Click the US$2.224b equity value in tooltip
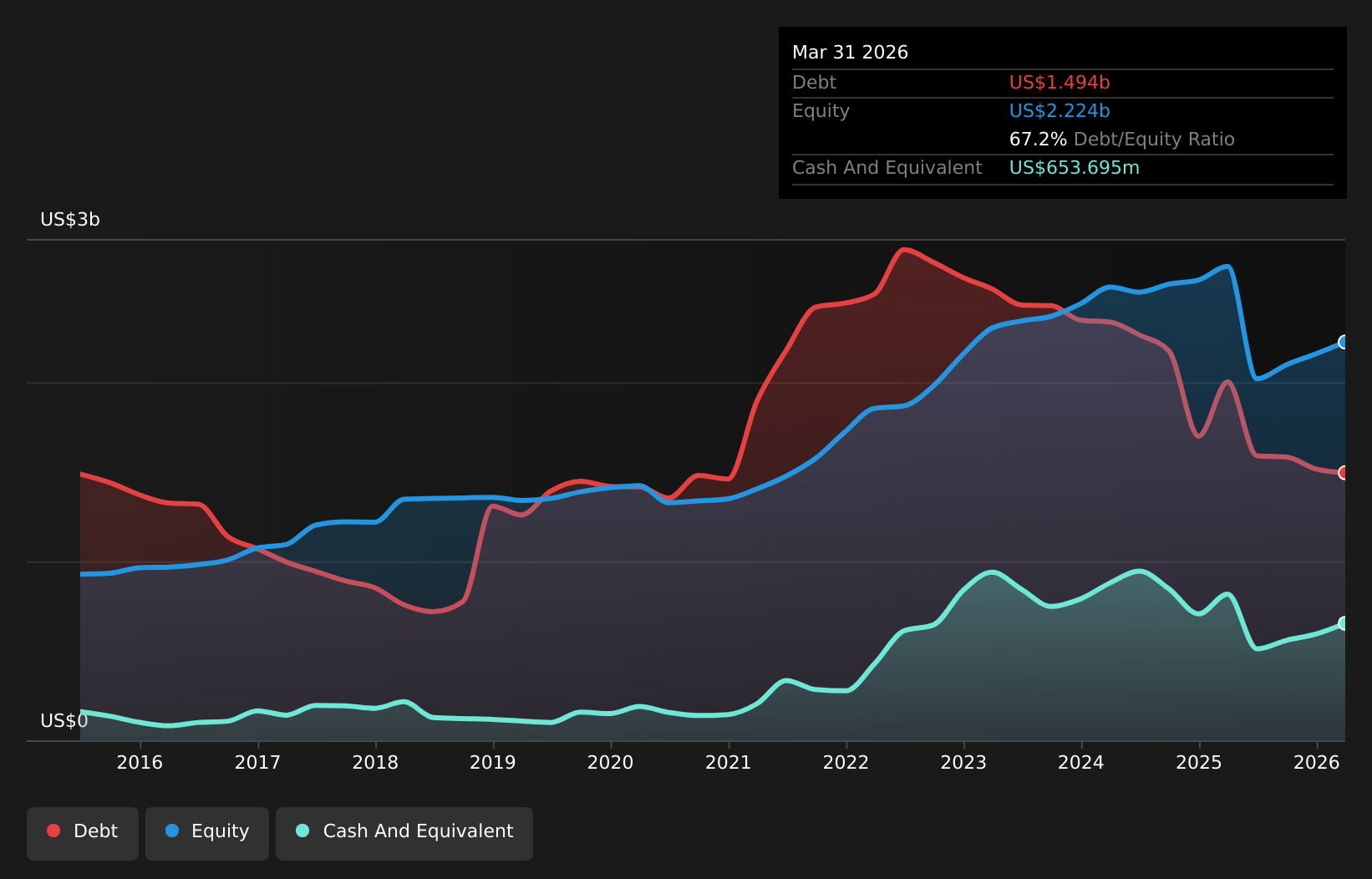The image size is (1372, 879). point(1059,111)
